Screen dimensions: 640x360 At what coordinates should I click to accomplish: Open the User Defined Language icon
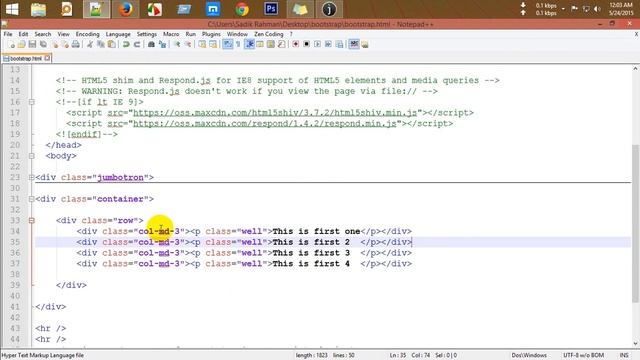[x=260, y=44]
